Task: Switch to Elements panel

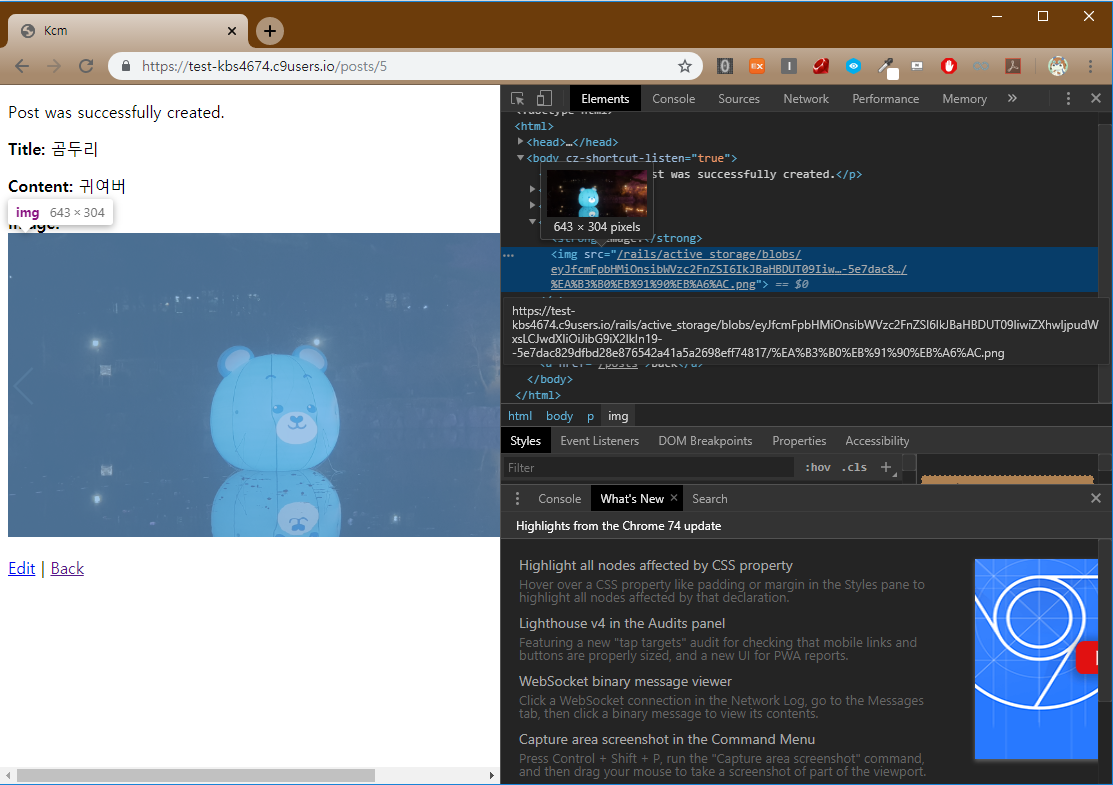Action: [x=605, y=99]
